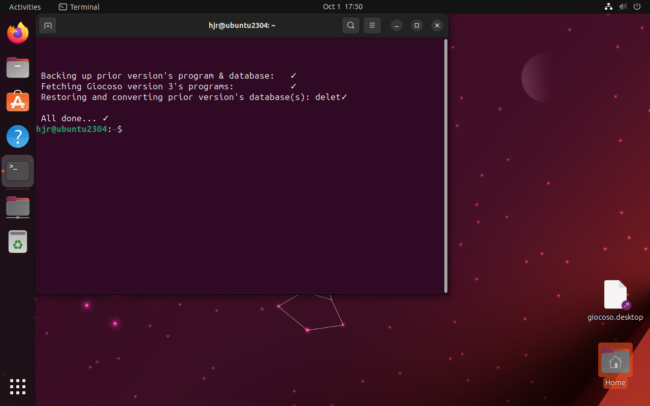650x406 pixels.
Task: Open the power menu icon
Action: (x=637, y=7)
